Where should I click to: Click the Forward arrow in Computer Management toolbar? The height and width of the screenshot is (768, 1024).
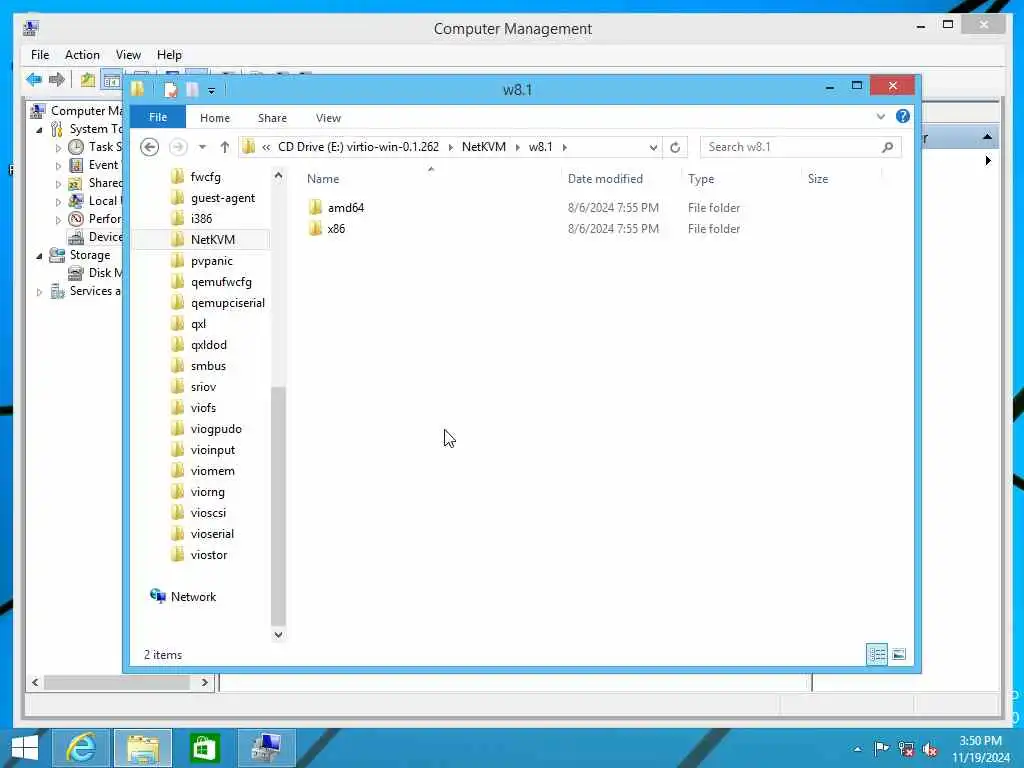point(57,80)
